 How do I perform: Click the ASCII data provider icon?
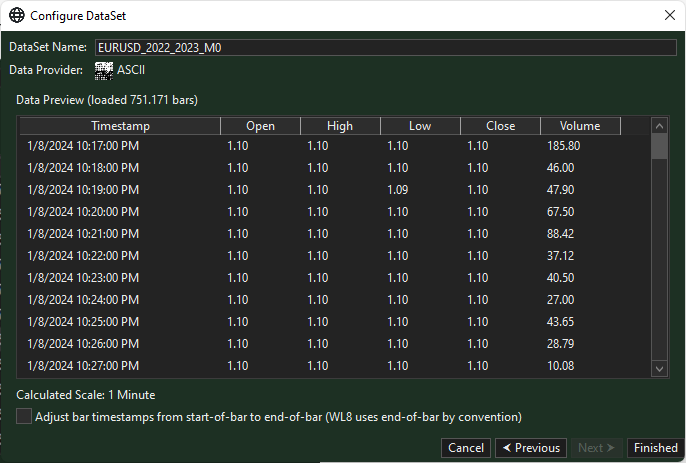pos(103,70)
